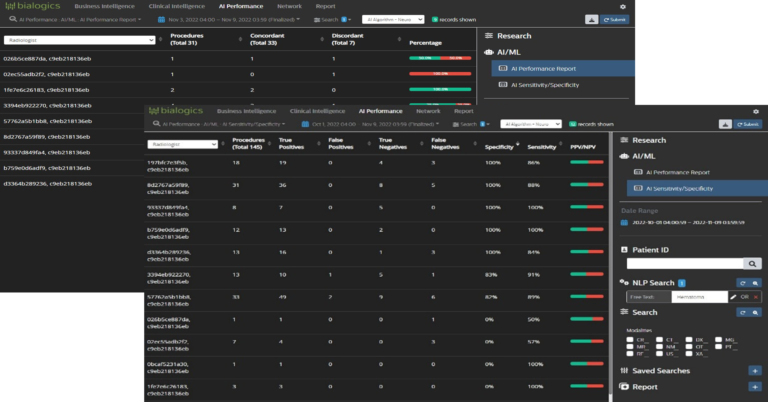The image size is (768, 402).
Task: Open Business Intelligence menu in the back window
Action: click(x=104, y=6)
